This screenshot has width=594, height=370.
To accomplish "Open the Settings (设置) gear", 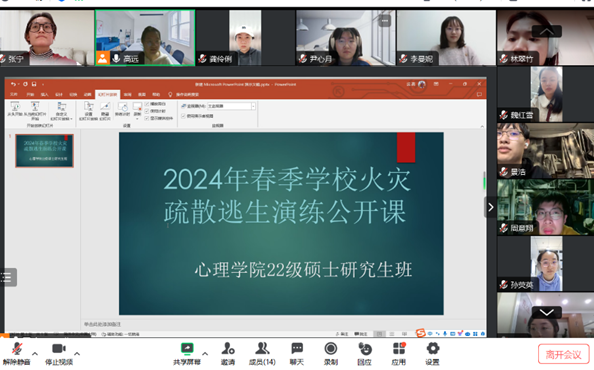I will [432, 353].
